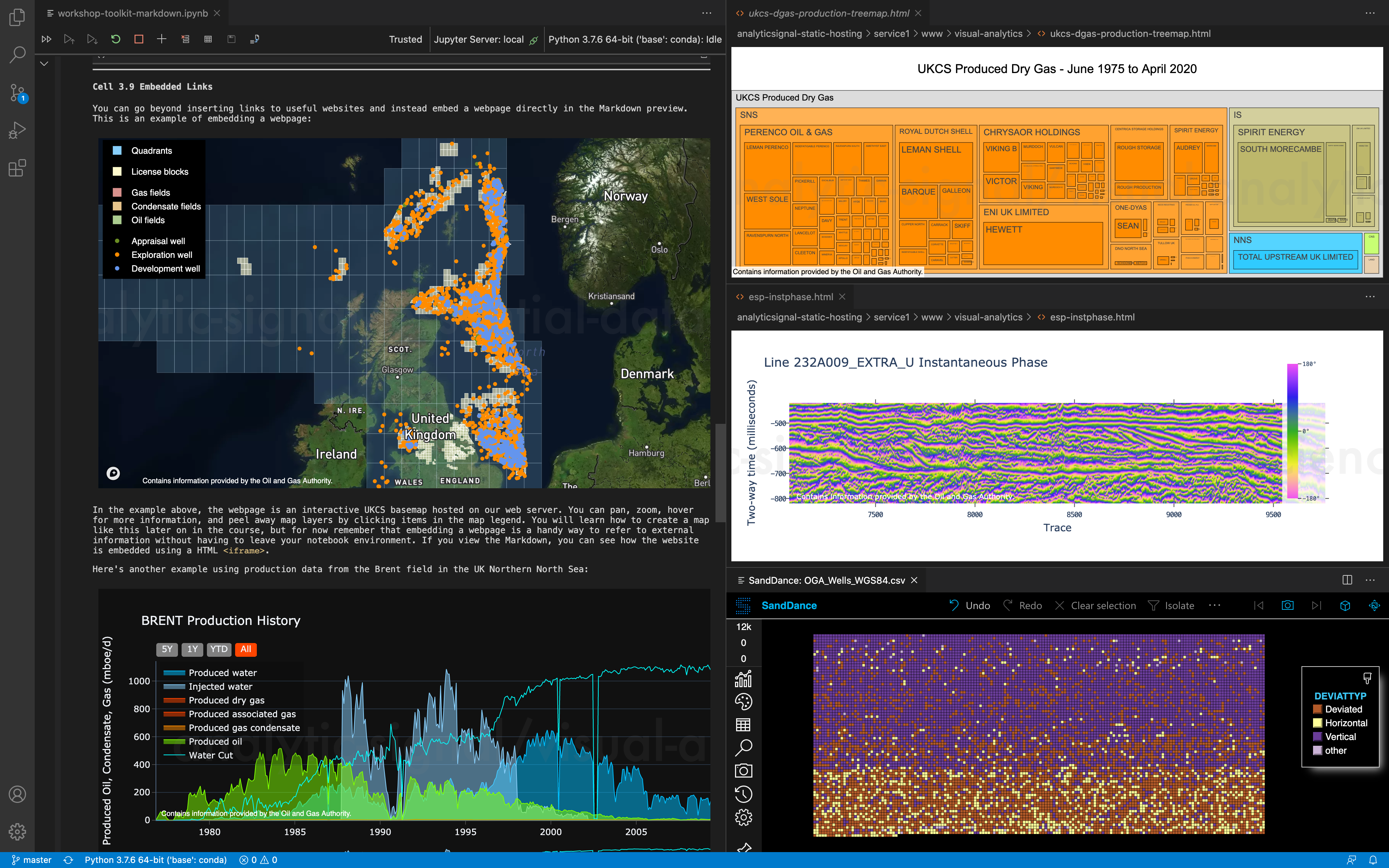Screen dimensions: 1389x868
Task: Switch to workshop-toolkit-markdown.ipynb tab
Action: tap(133, 13)
